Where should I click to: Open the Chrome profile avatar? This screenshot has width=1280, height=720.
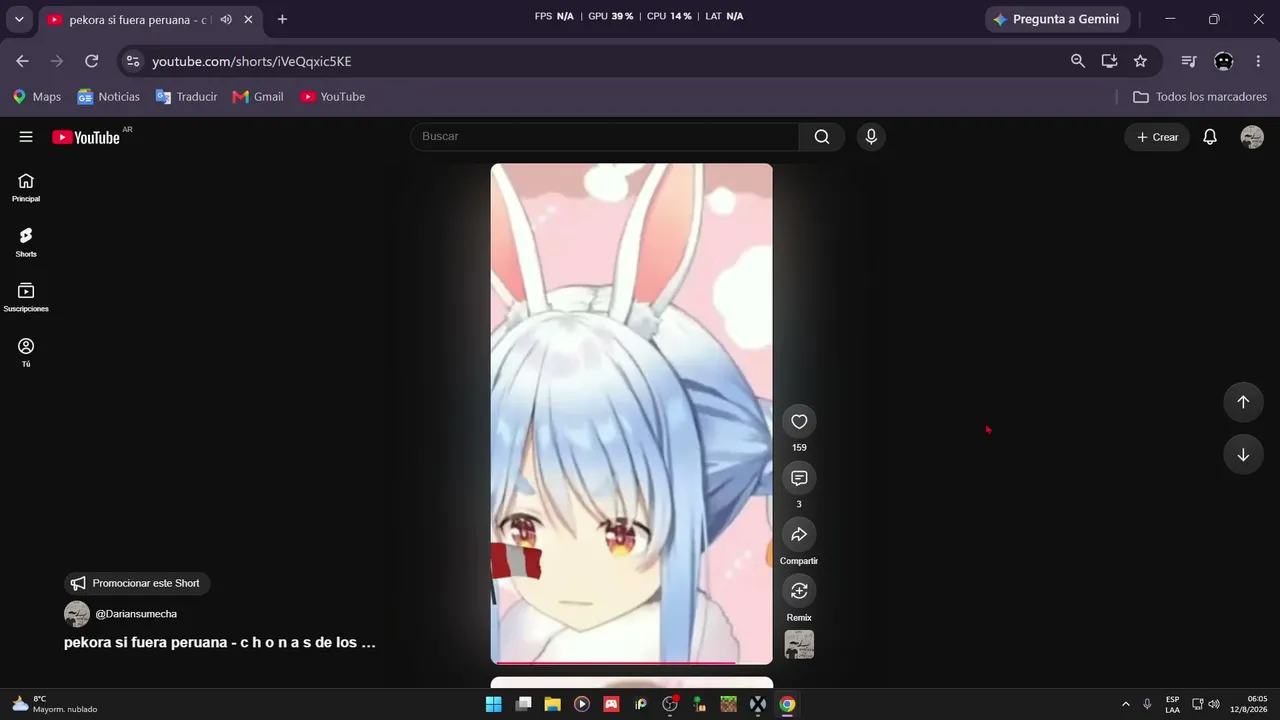pyautogui.click(x=1224, y=61)
